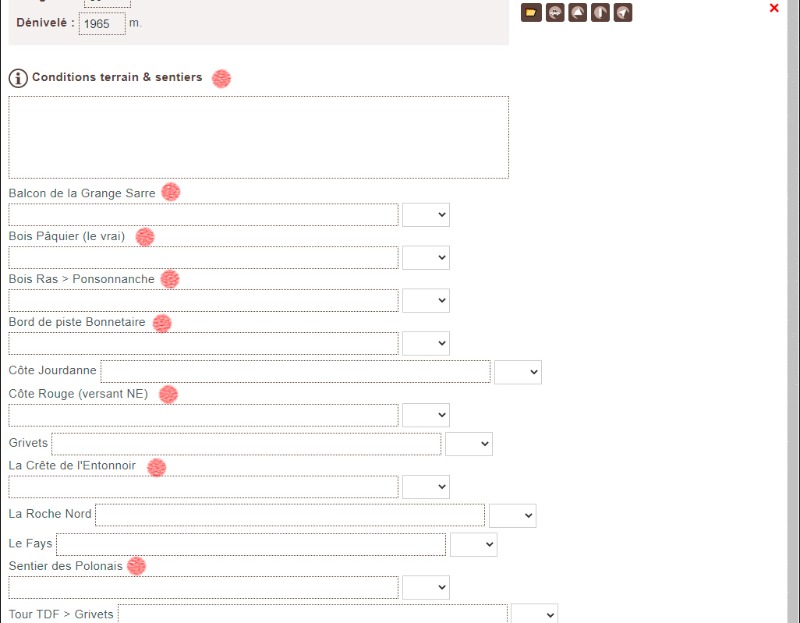Click the Tour TDF > Grivets text field
The width and height of the screenshot is (800, 623).
[313, 614]
